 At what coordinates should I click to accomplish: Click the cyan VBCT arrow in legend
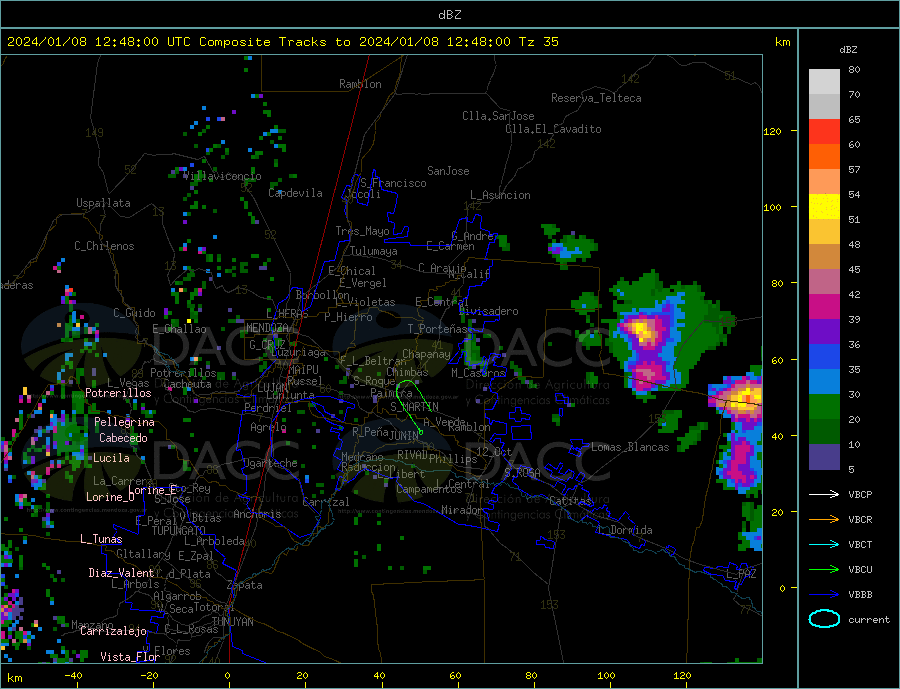[x=824, y=544]
